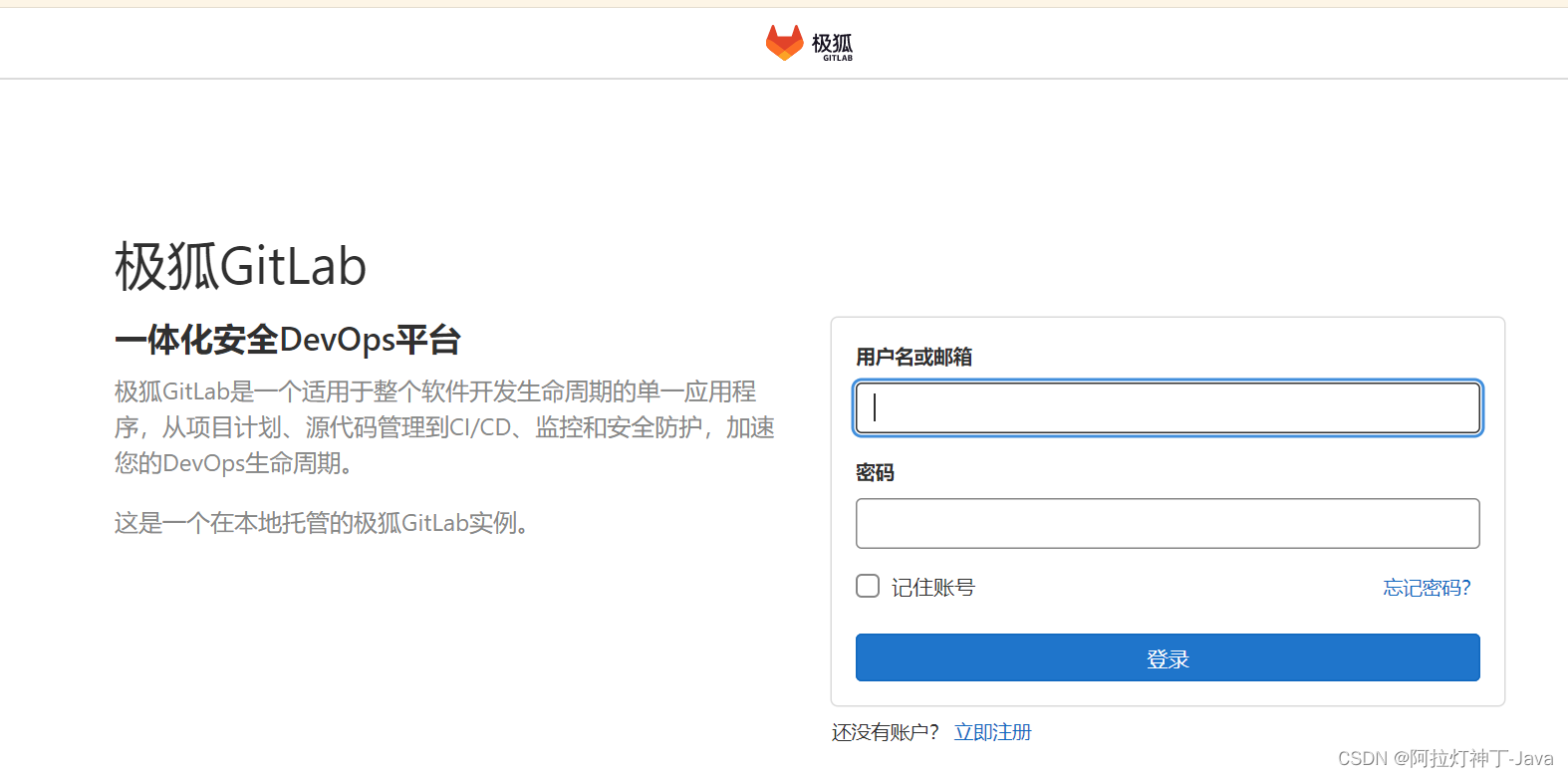Click the 极狐 GitLab fox logo
Viewport: 1568px width, 777px height.
tap(784, 43)
